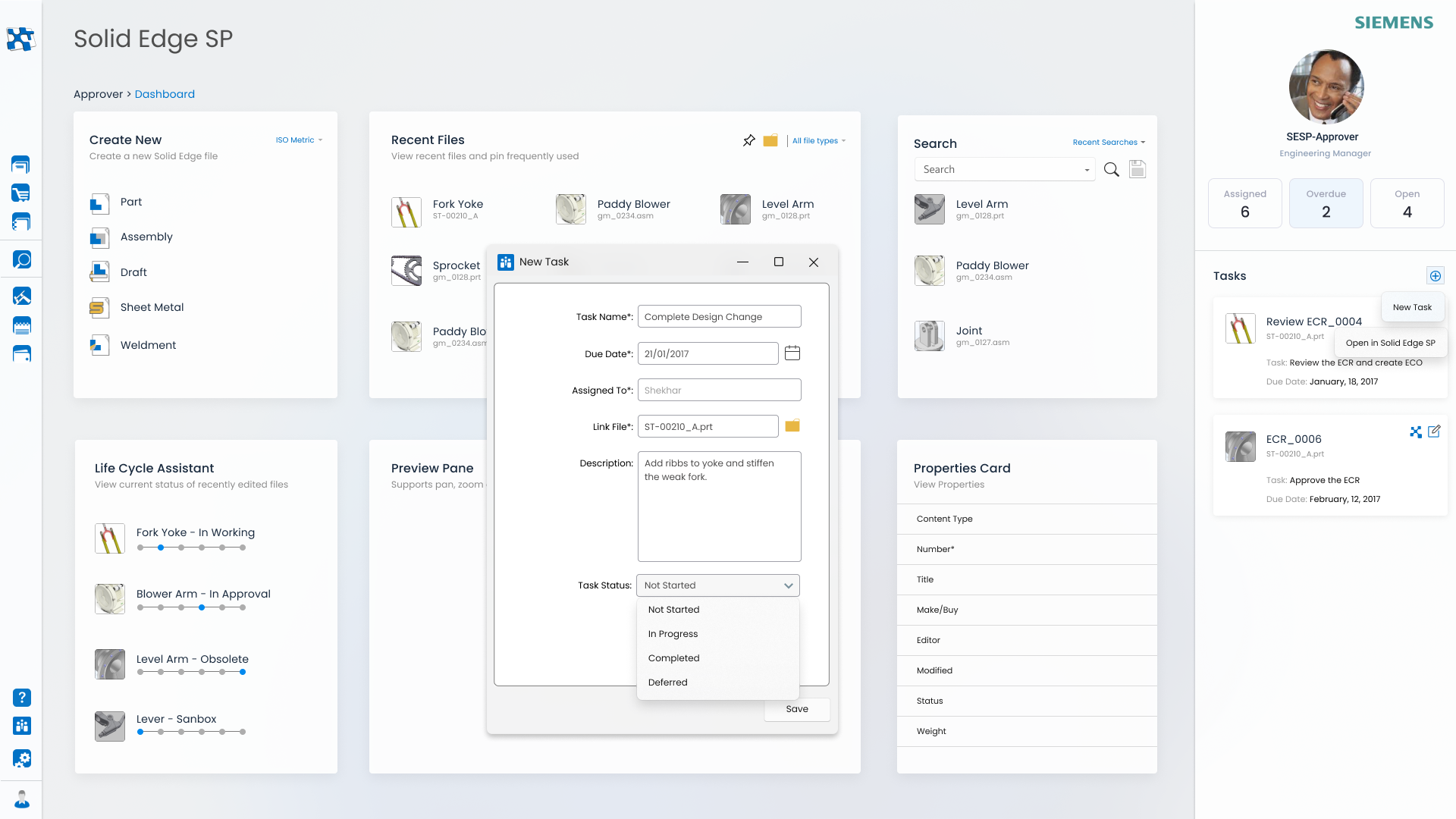The image size is (1456, 819).
Task: Select Deferred status option
Action: coord(717,682)
